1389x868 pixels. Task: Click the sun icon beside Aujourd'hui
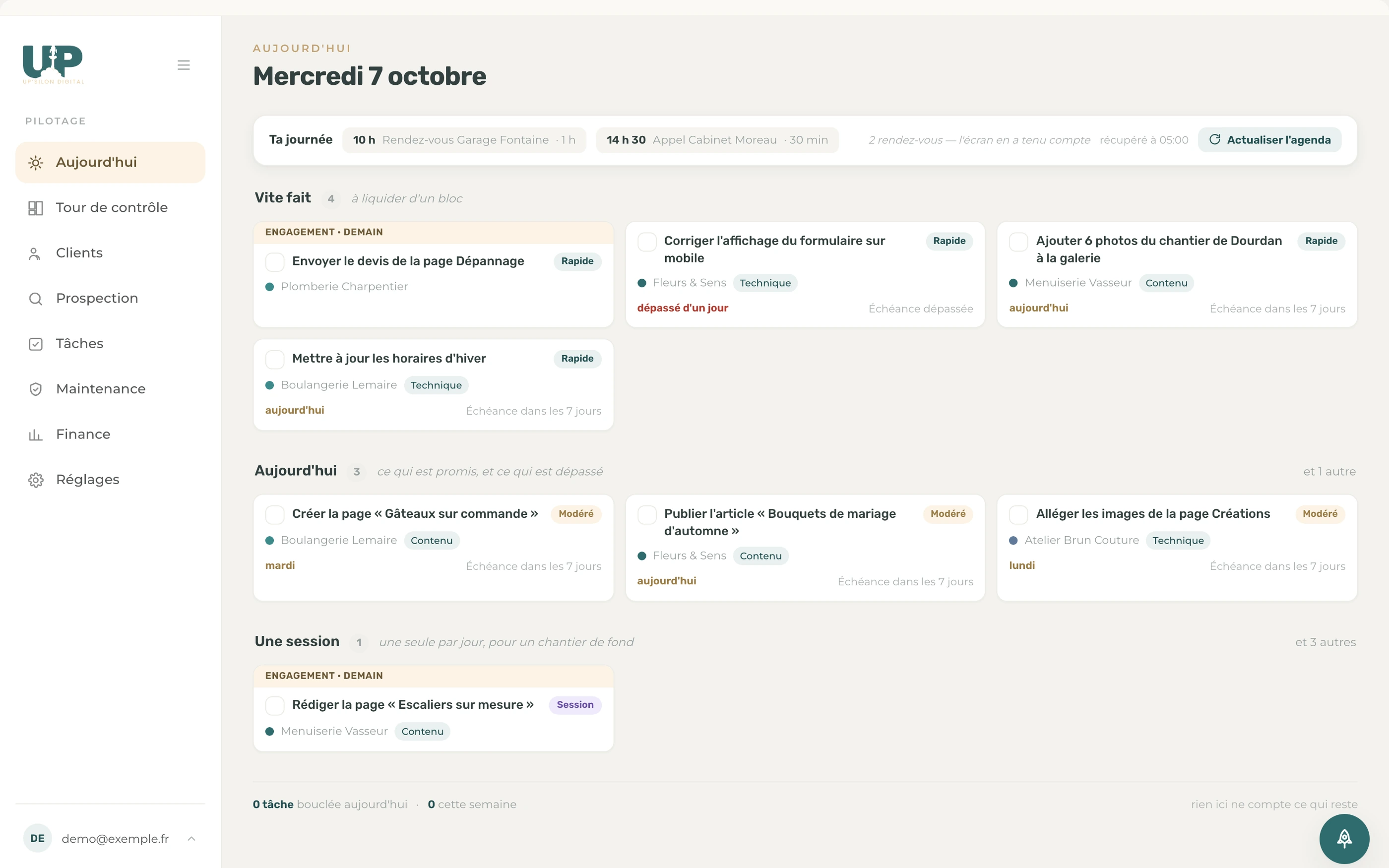tap(36, 163)
